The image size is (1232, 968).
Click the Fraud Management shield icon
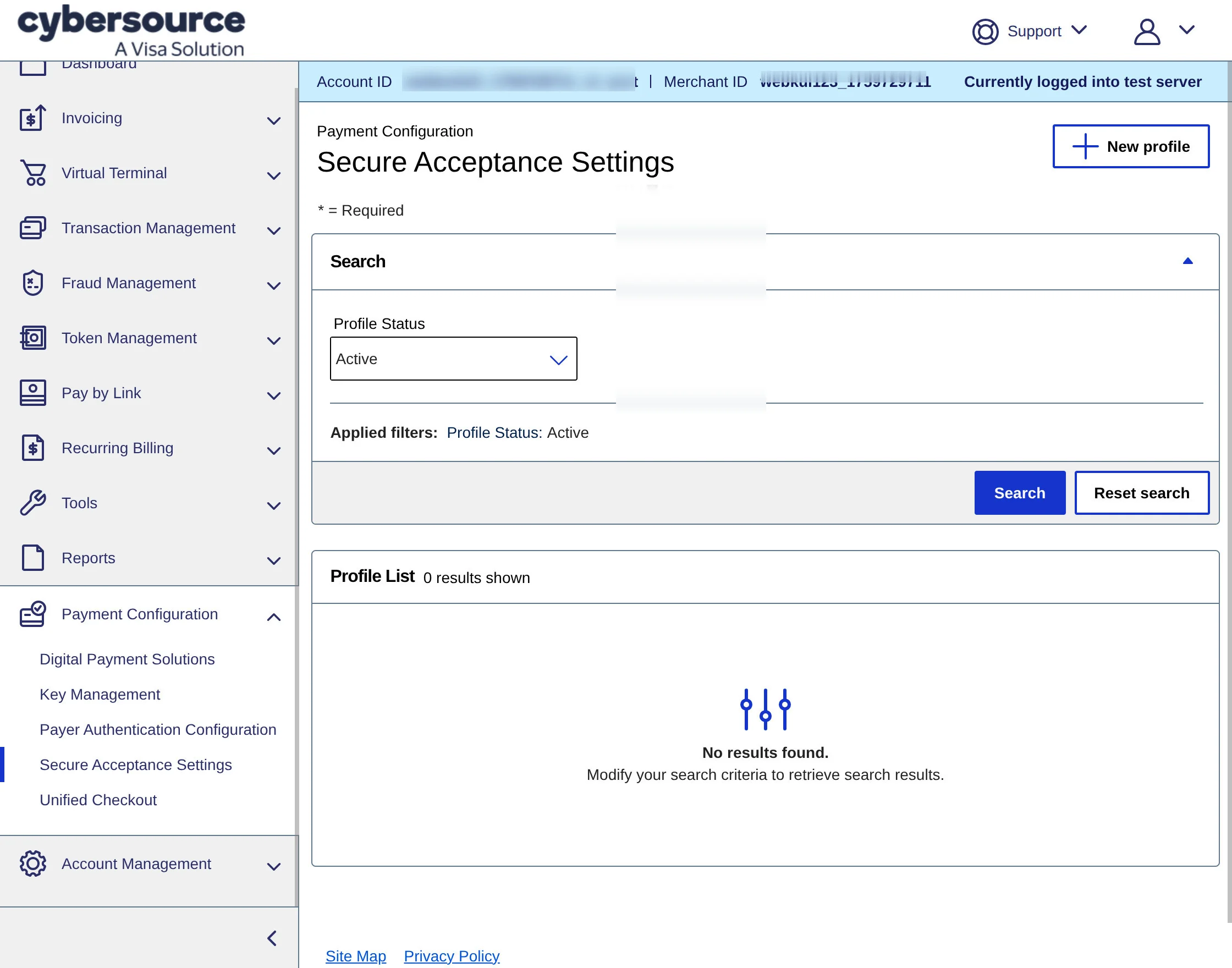pyautogui.click(x=32, y=282)
